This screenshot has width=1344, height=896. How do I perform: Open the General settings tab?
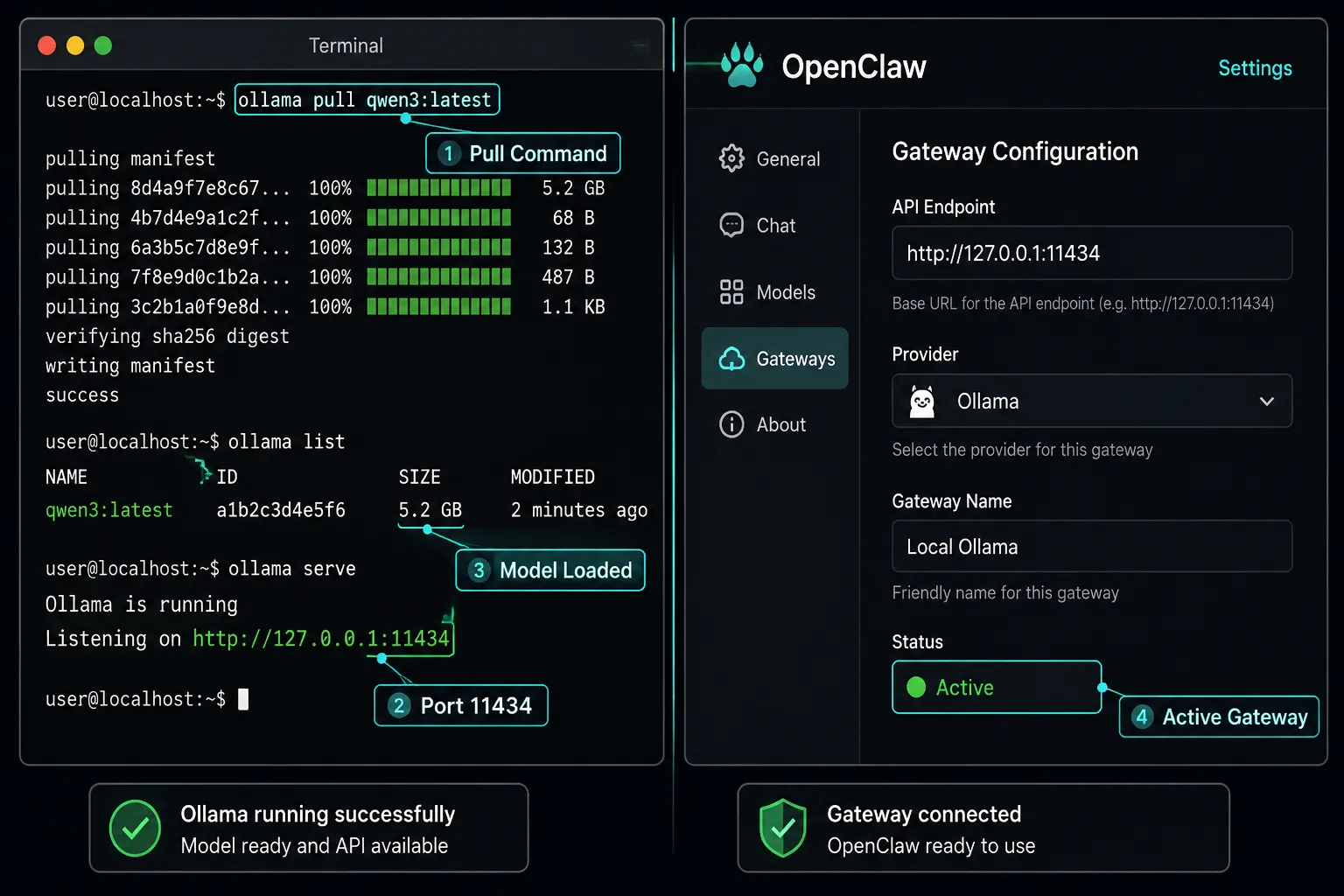pos(774,158)
